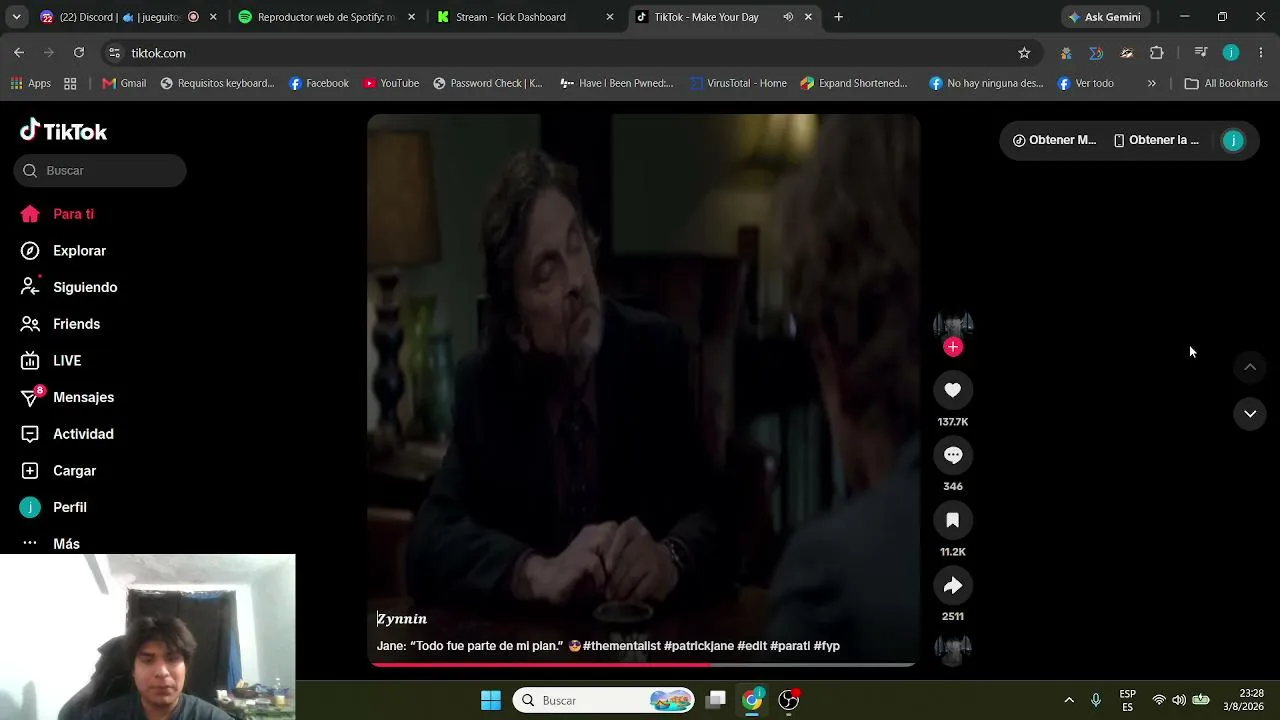Click the #edit hashtag

click(752, 646)
